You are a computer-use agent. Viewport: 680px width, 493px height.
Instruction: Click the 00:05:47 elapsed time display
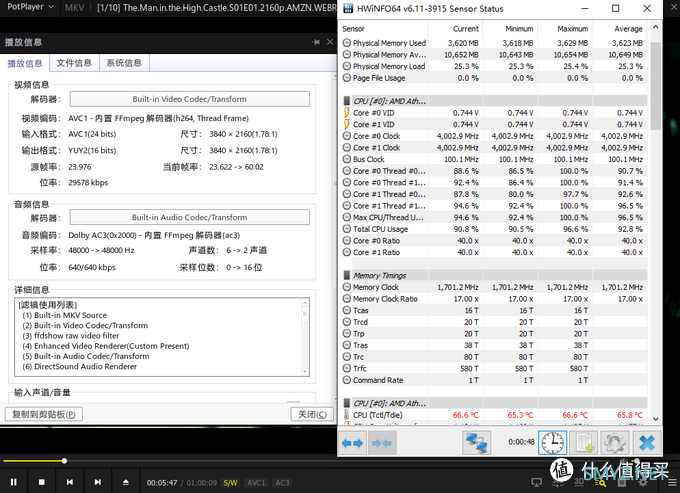pyautogui.click(x=162, y=483)
